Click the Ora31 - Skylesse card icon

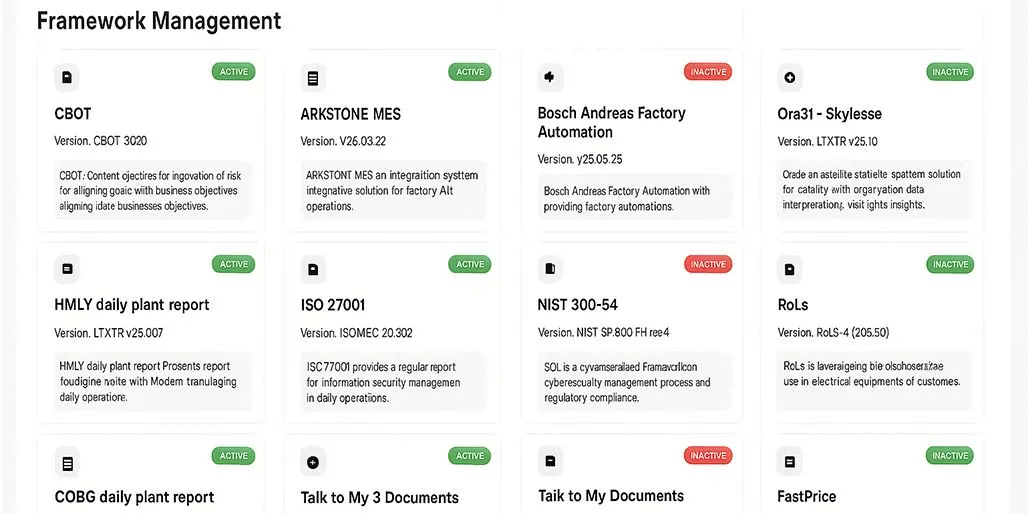tap(790, 77)
